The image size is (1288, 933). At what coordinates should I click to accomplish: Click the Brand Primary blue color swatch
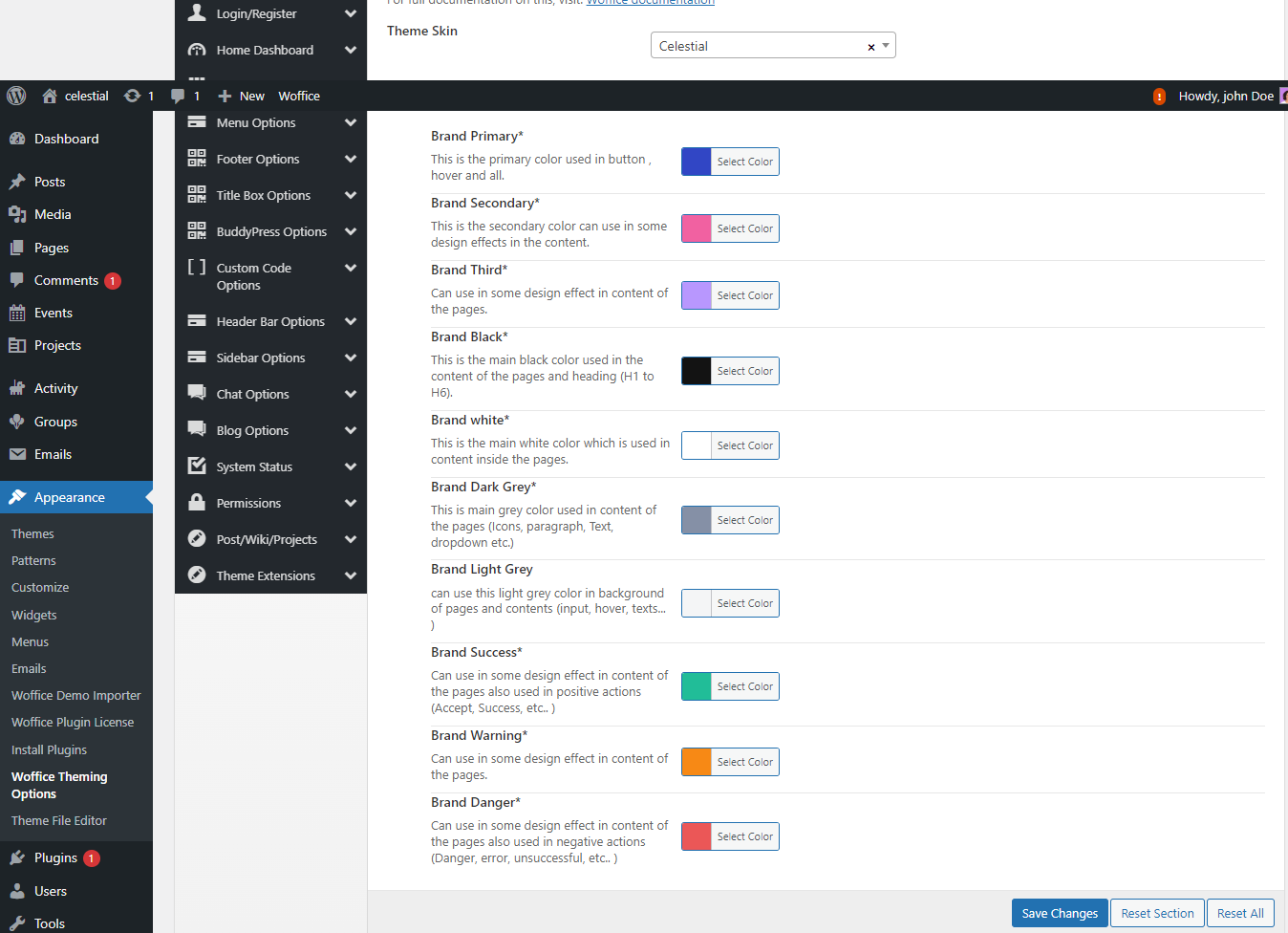point(697,162)
